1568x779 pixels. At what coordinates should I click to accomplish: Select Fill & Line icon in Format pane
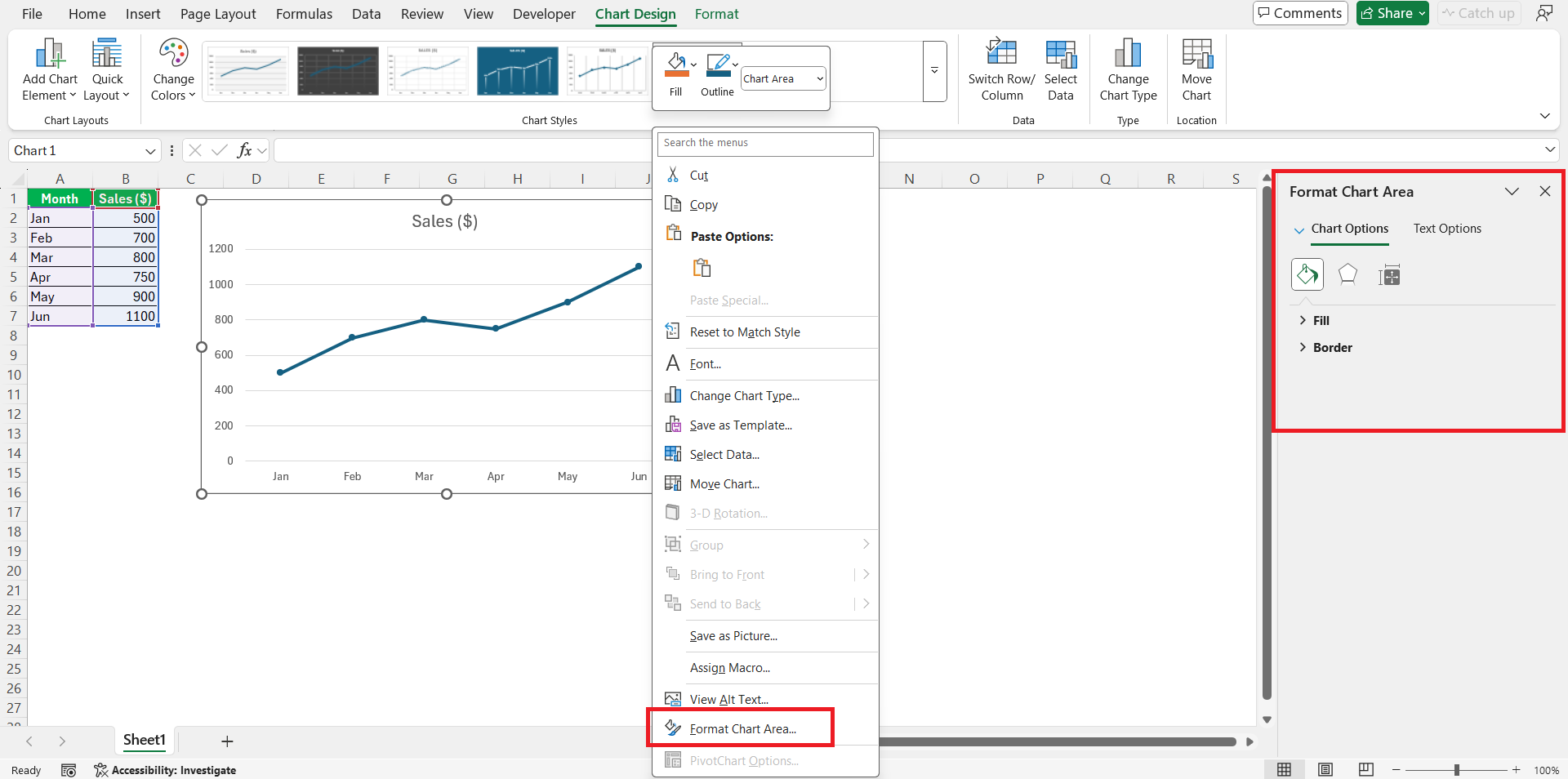click(1307, 275)
